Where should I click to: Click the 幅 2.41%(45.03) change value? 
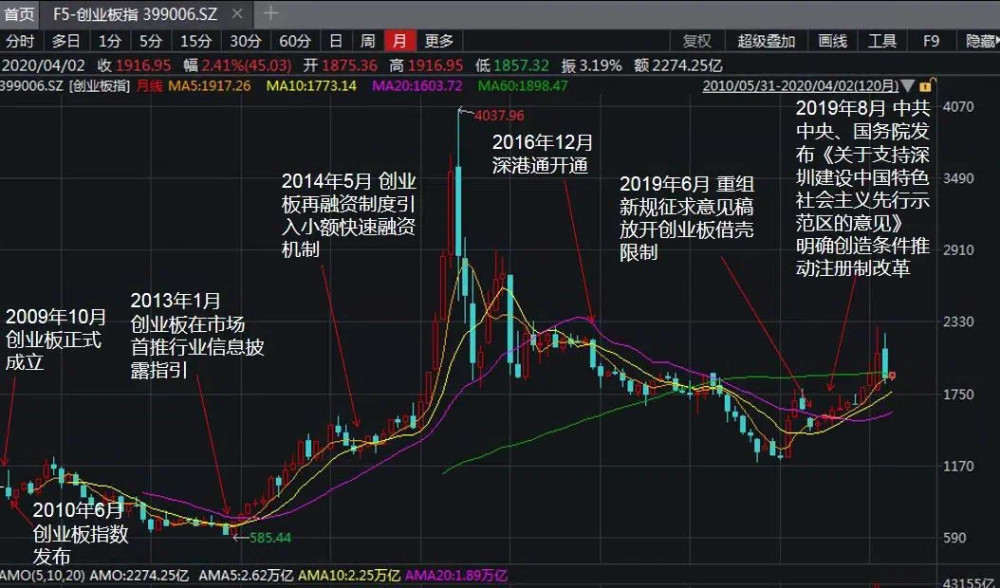(x=237, y=65)
